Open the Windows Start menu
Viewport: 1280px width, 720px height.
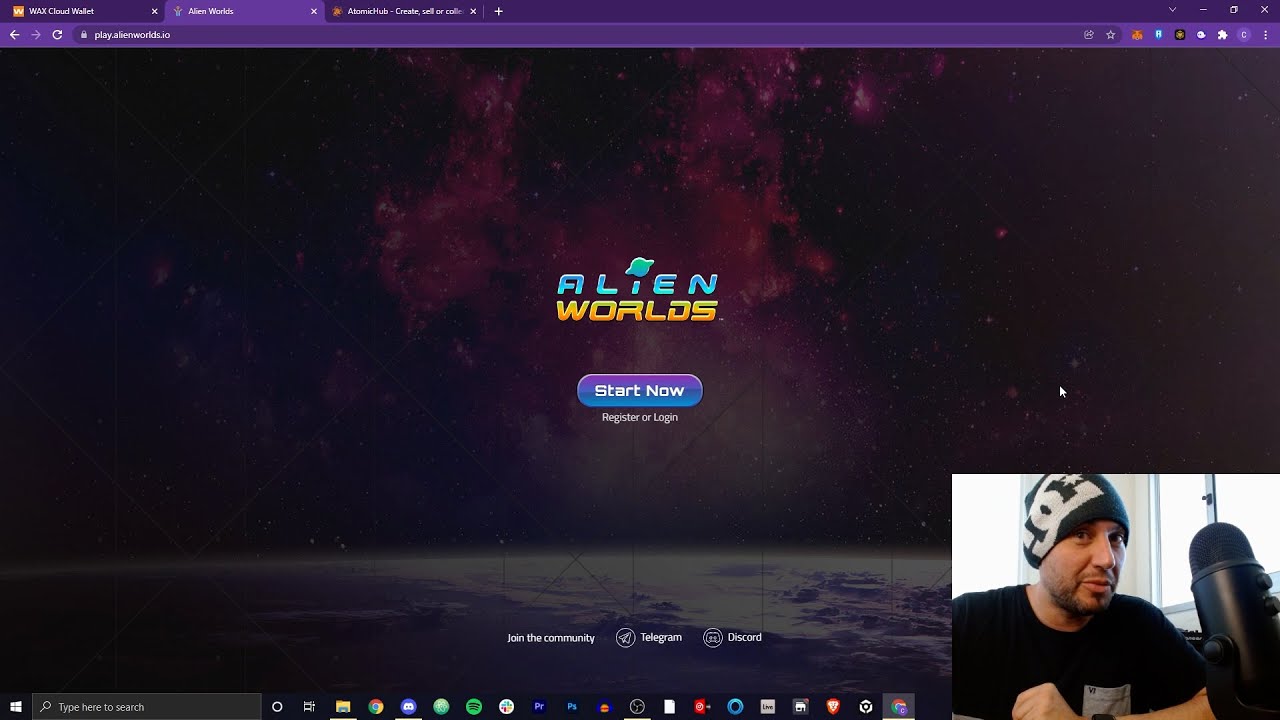pyautogui.click(x=16, y=707)
